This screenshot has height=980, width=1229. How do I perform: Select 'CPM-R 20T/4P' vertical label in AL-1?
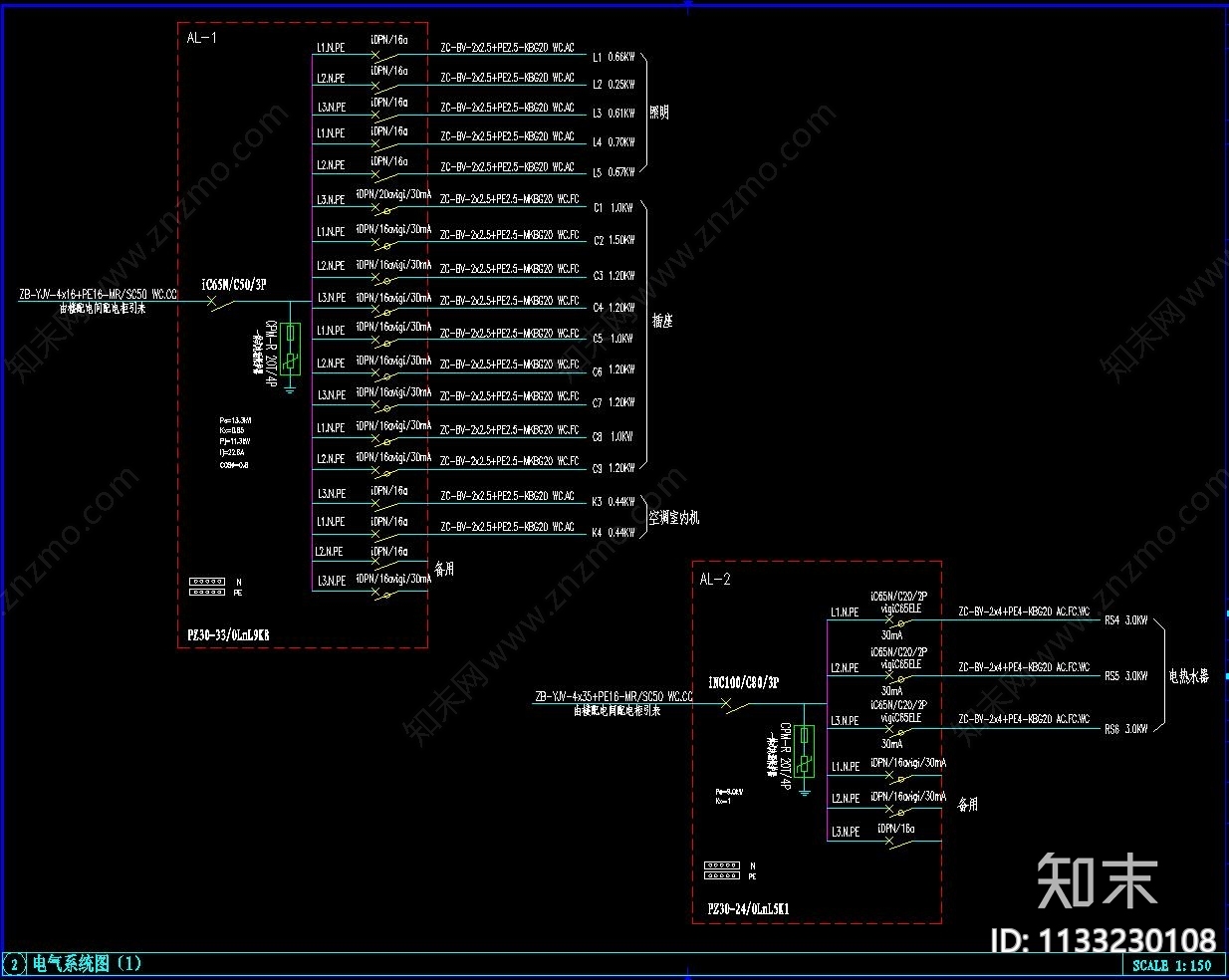point(271,354)
